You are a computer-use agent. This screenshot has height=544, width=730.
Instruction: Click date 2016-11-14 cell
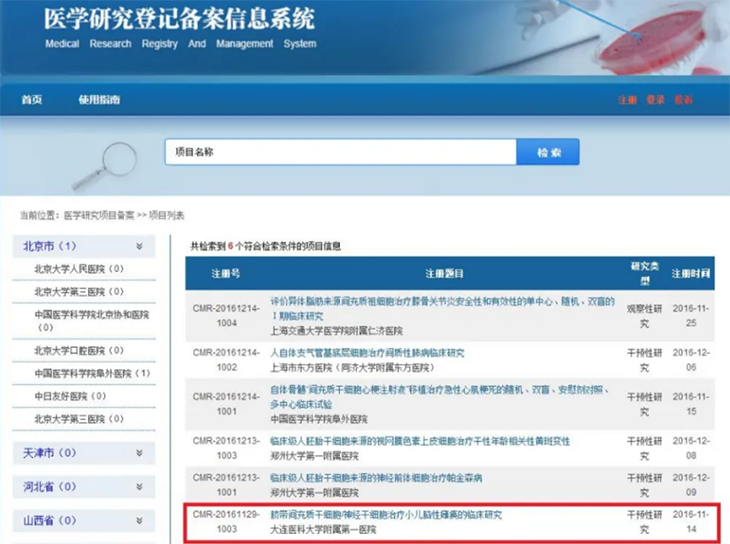tap(691, 522)
